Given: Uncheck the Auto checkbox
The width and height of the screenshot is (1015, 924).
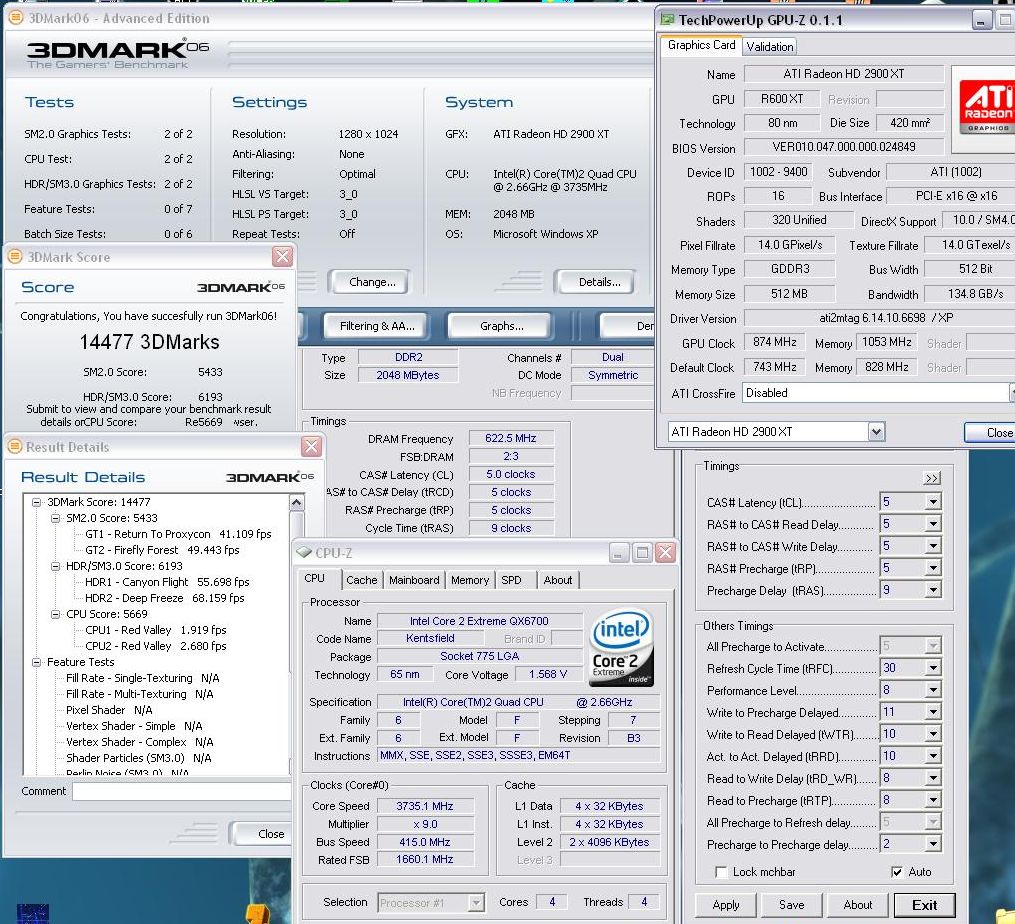Looking at the screenshot, I should tap(897, 872).
